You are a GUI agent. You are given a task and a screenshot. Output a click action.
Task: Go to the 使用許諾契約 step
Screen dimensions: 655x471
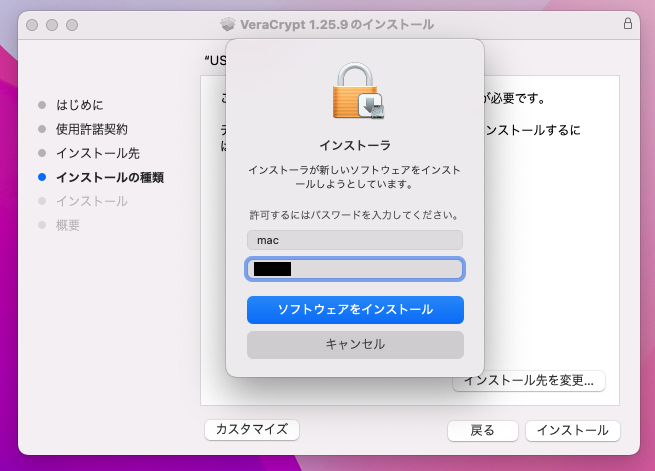105,129
